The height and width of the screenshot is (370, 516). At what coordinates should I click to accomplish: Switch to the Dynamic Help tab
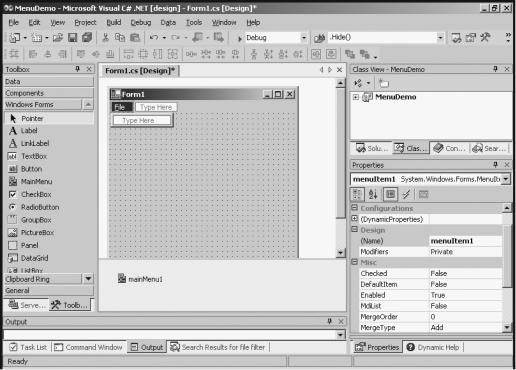433,347
